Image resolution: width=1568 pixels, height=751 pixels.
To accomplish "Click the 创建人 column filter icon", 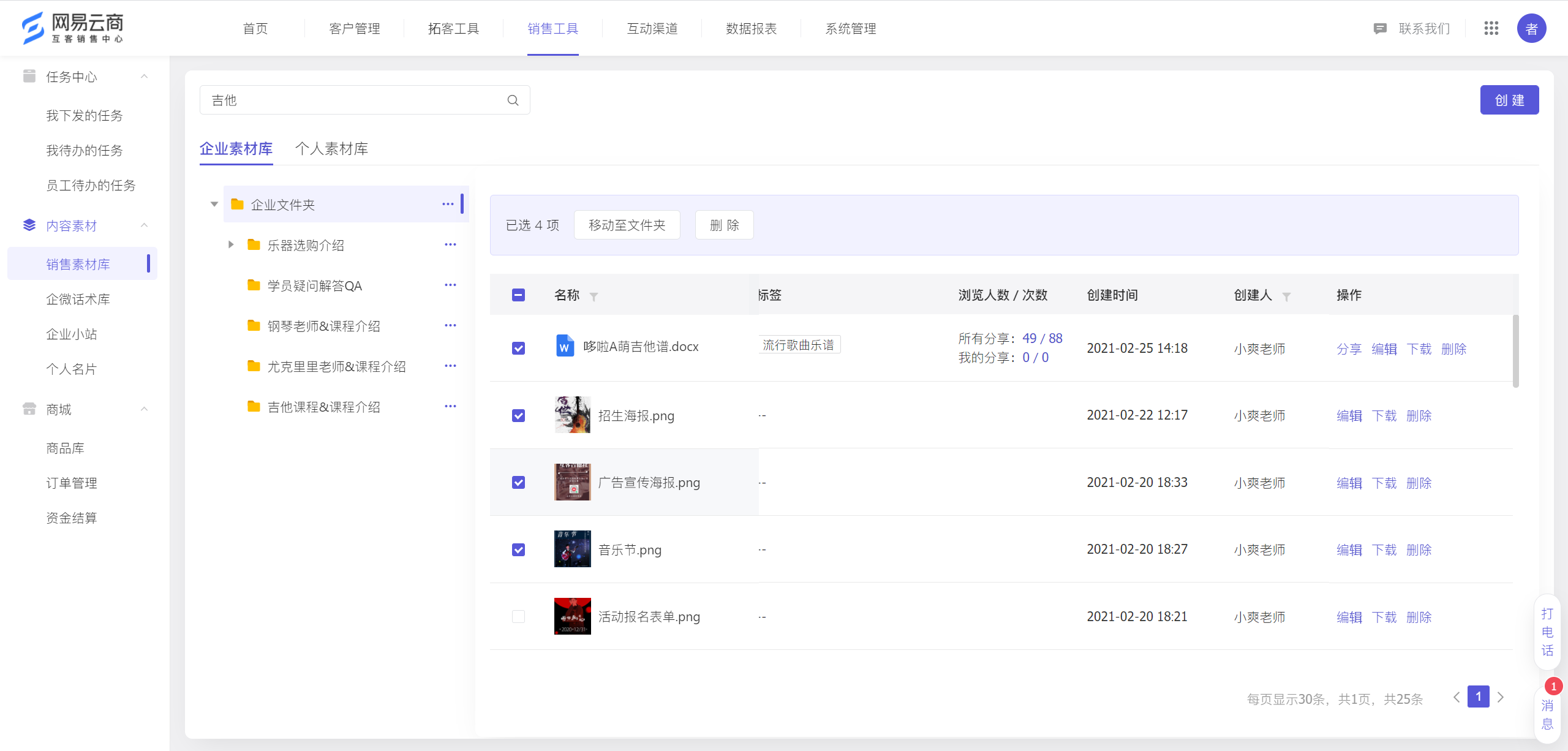I will click(x=1286, y=296).
